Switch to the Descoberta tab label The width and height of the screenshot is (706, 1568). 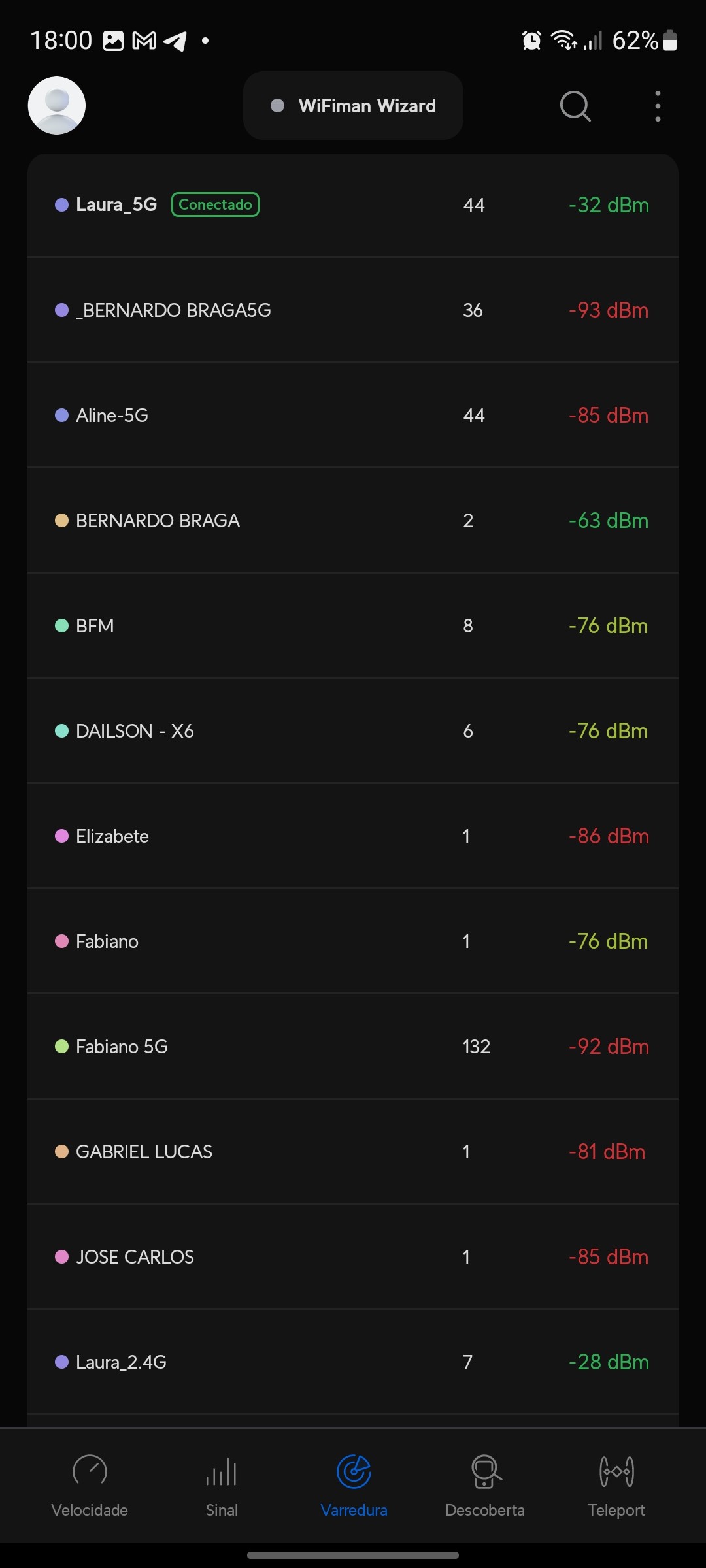pyautogui.click(x=485, y=1511)
